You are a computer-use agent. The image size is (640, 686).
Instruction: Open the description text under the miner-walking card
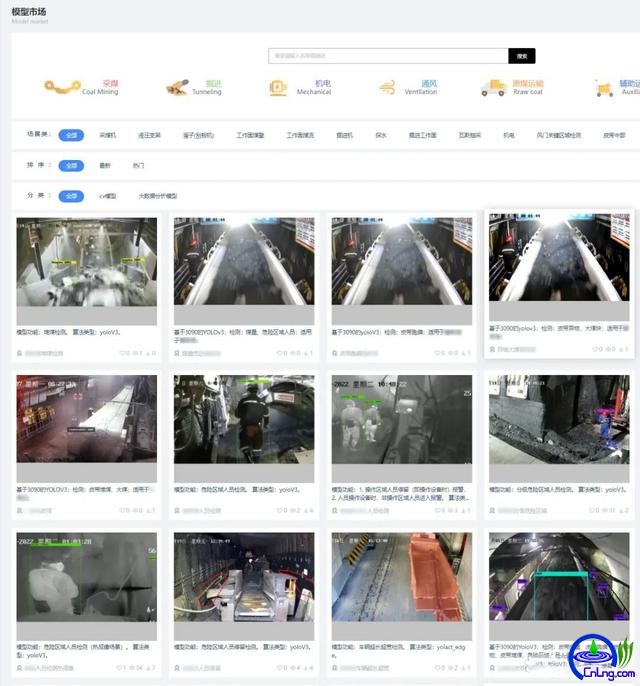[x=237, y=490]
